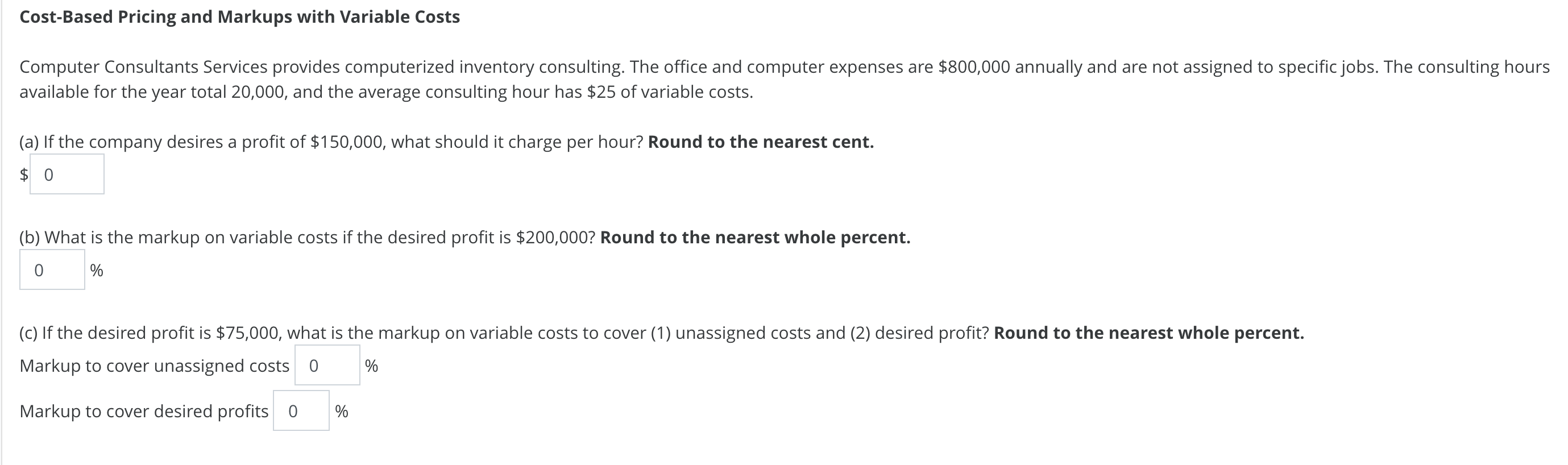This screenshot has height=465, width=1568.
Task: Click the placeholder 0 in part (a) box
Action: pos(48,175)
